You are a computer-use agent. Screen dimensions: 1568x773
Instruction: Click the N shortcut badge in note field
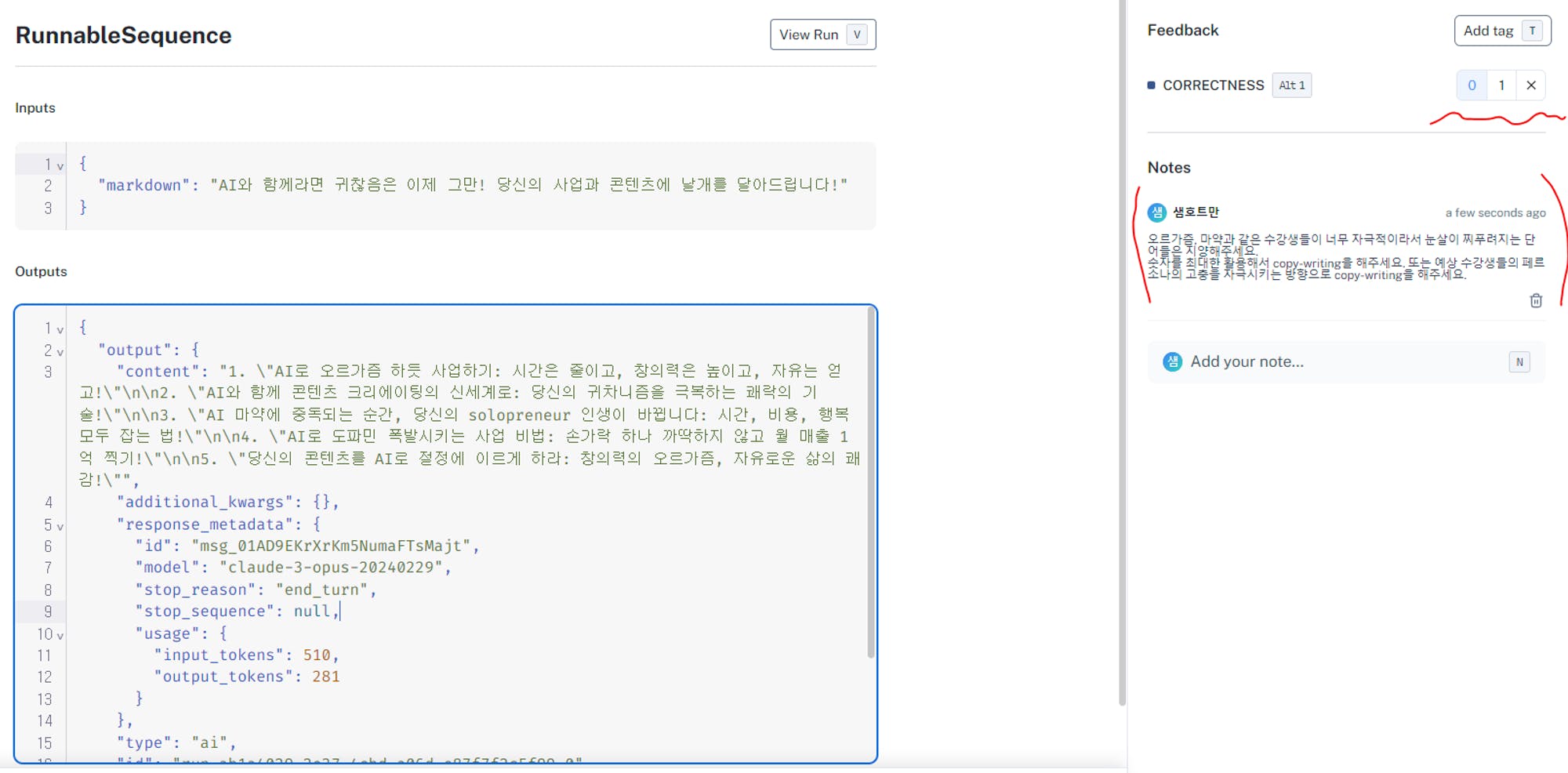pyautogui.click(x=1519, y=361)
